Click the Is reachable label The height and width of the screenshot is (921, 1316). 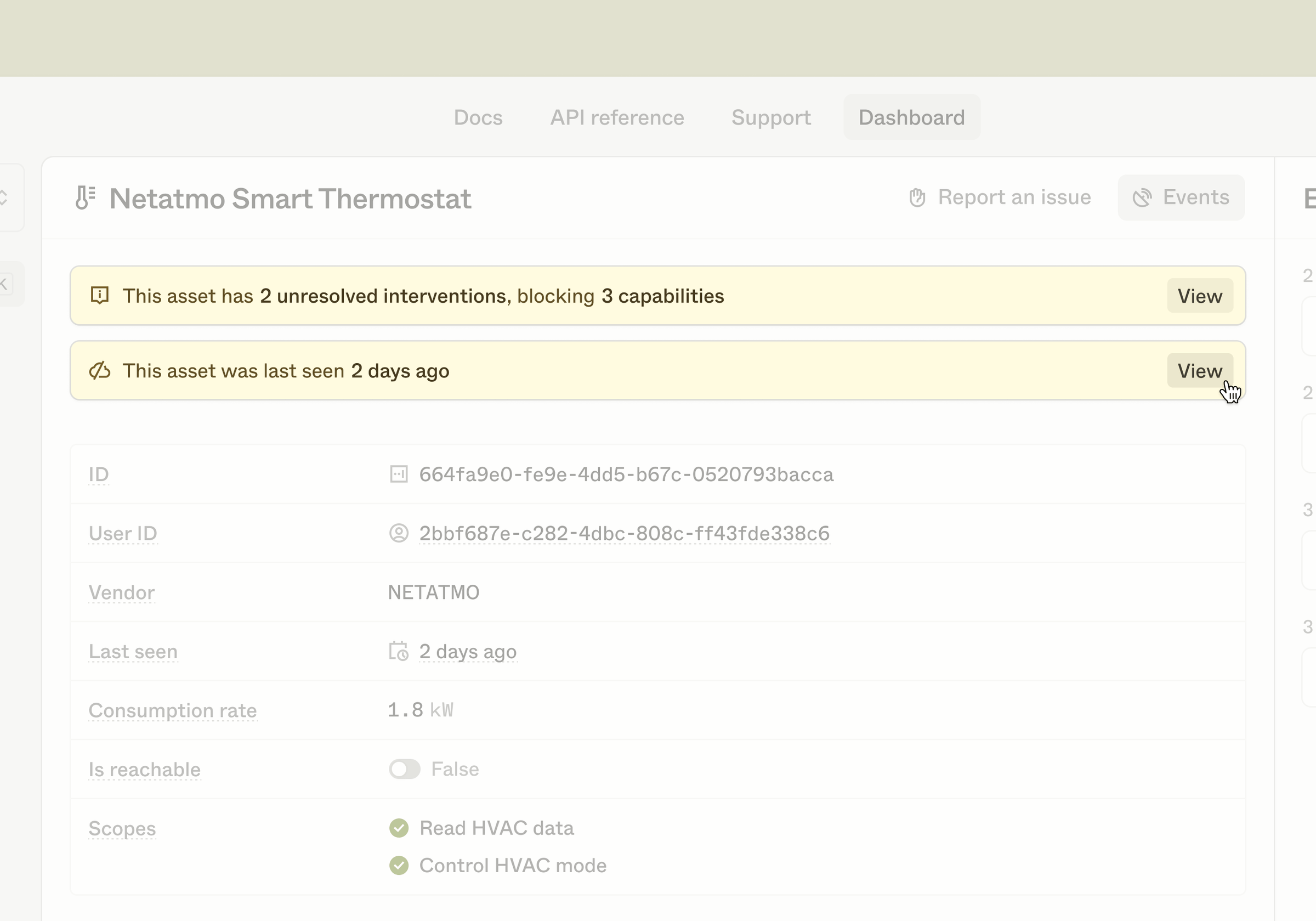144,770
